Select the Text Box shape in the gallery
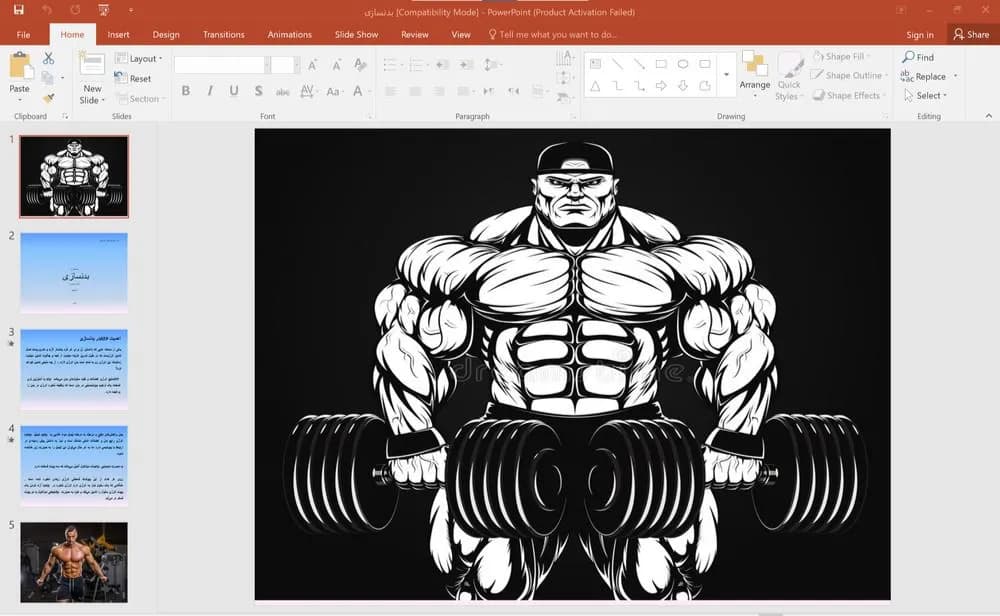Viewport: 1000px width, 616px height. (x=595, y=64)
